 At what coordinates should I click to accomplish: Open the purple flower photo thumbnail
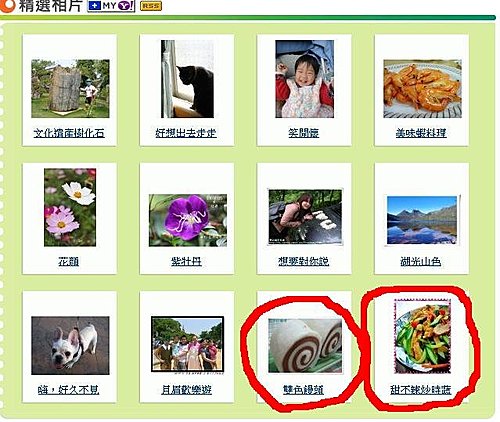pos(188,220)
